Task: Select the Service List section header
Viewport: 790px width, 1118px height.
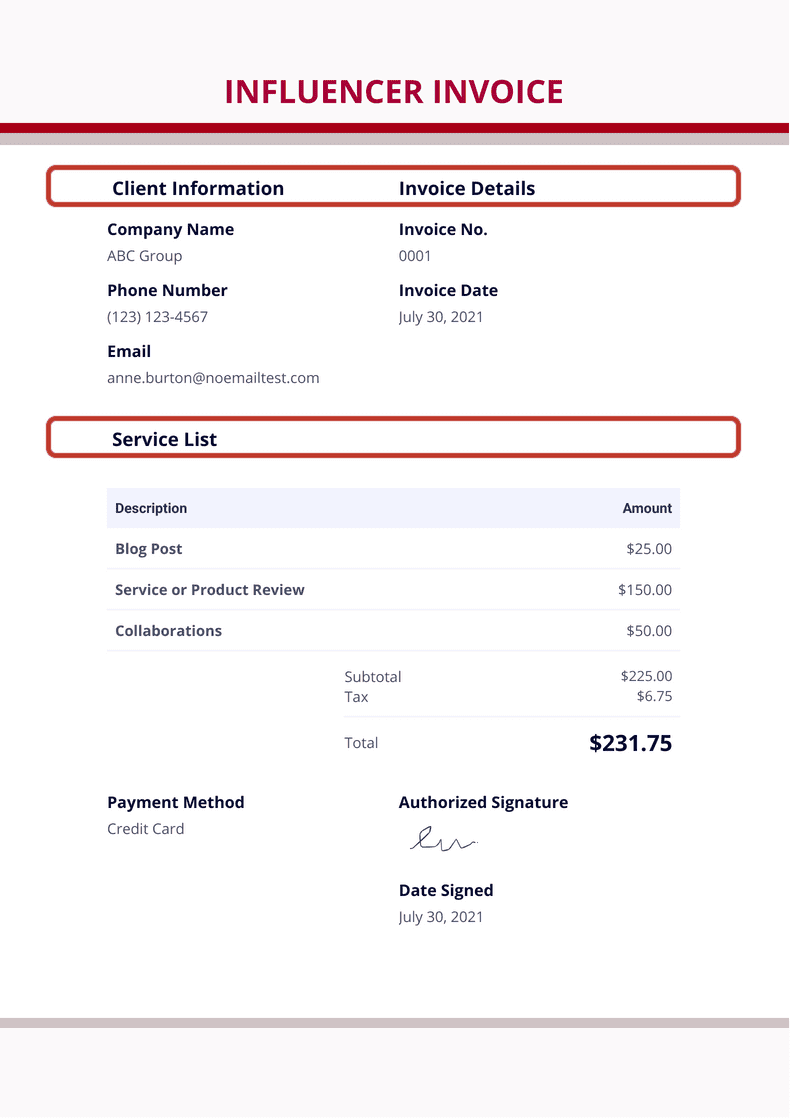Action: pos(165,439)
